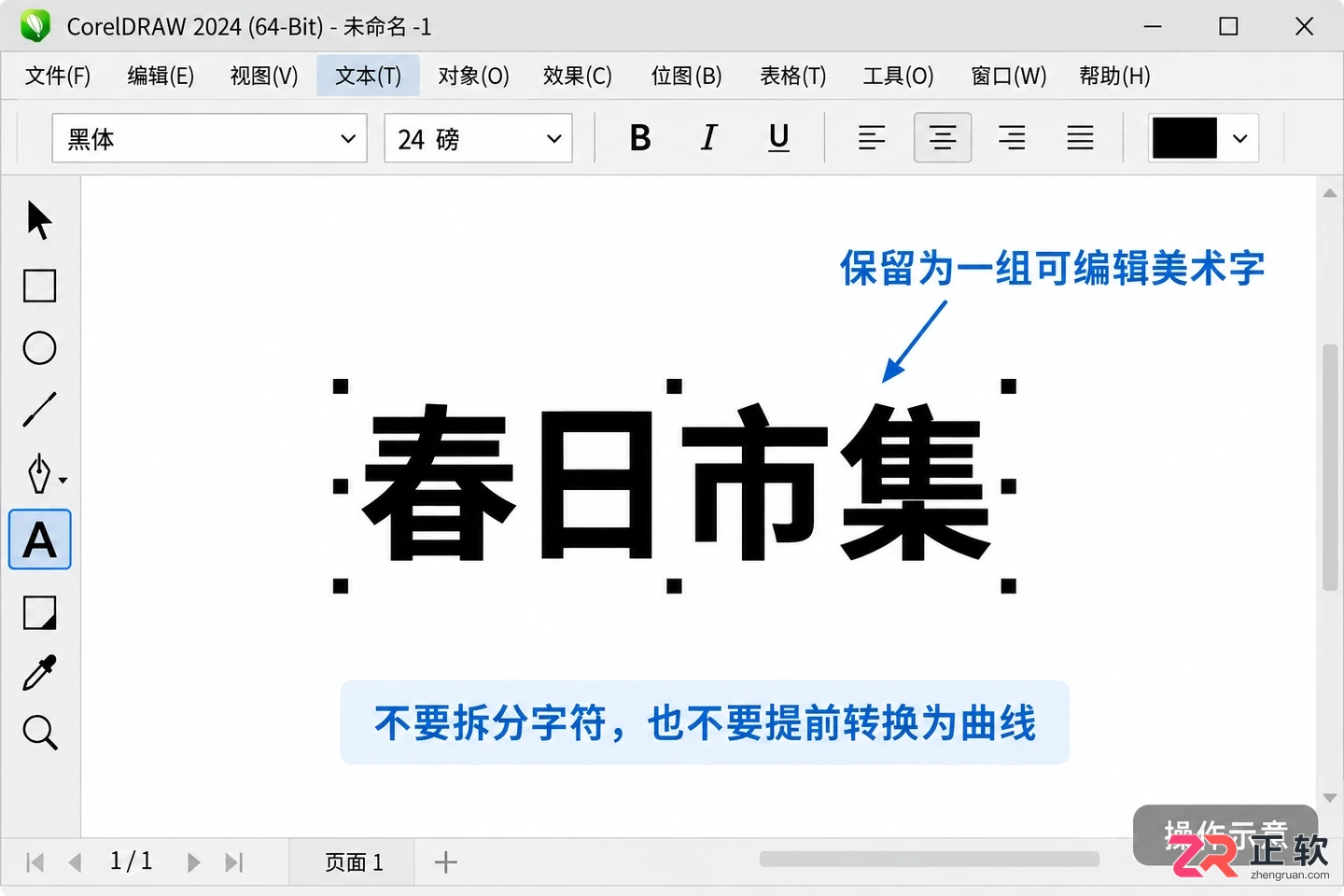The width and height of the screenshot is (1344, 896).
Task: Click the black text color swatch
Action: (x=1184, y=138)
